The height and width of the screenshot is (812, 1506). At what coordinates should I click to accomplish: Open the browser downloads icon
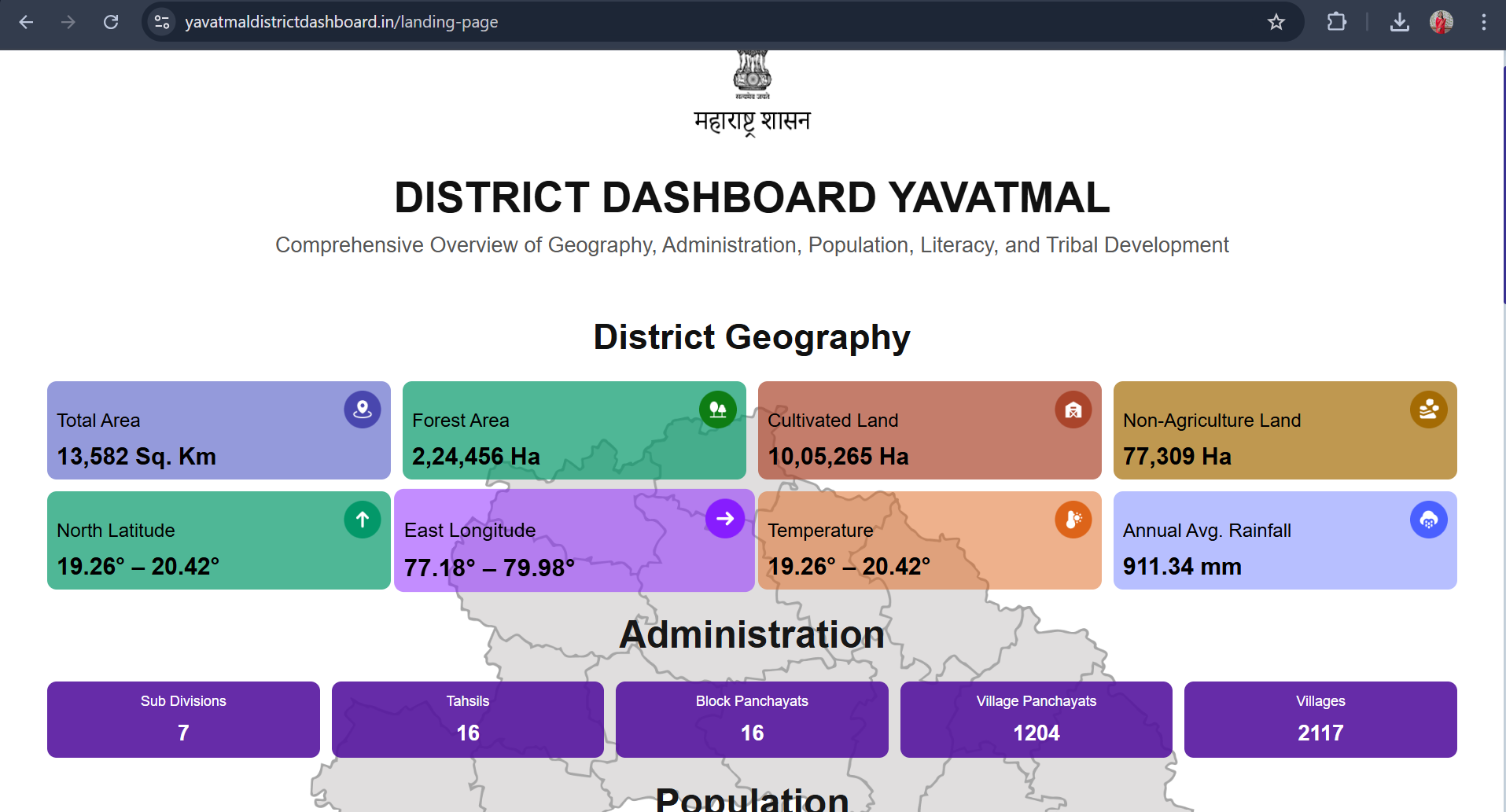[x=1400, y=22]
